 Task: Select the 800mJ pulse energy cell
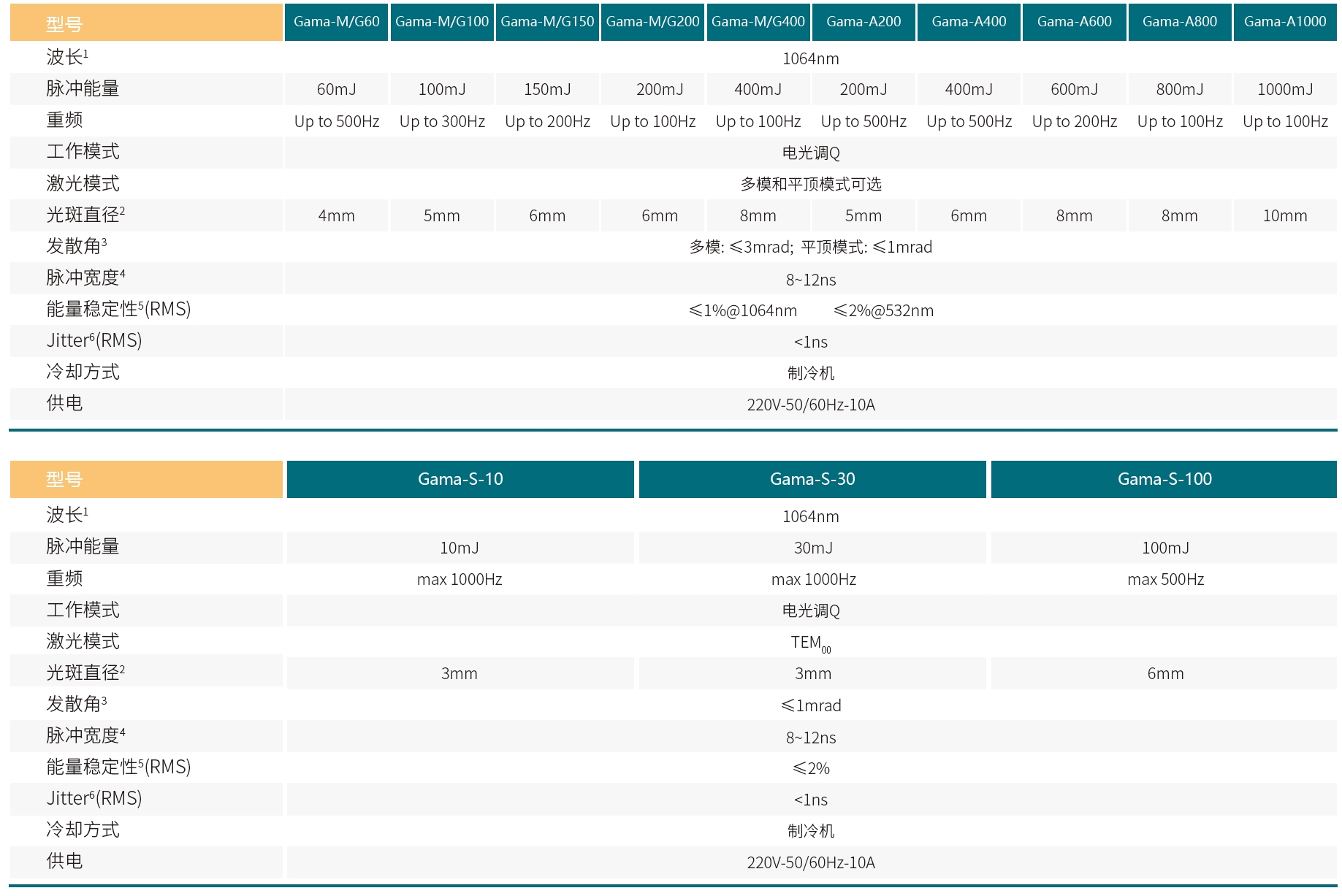pyautogui.click(x=1180, y=89)
